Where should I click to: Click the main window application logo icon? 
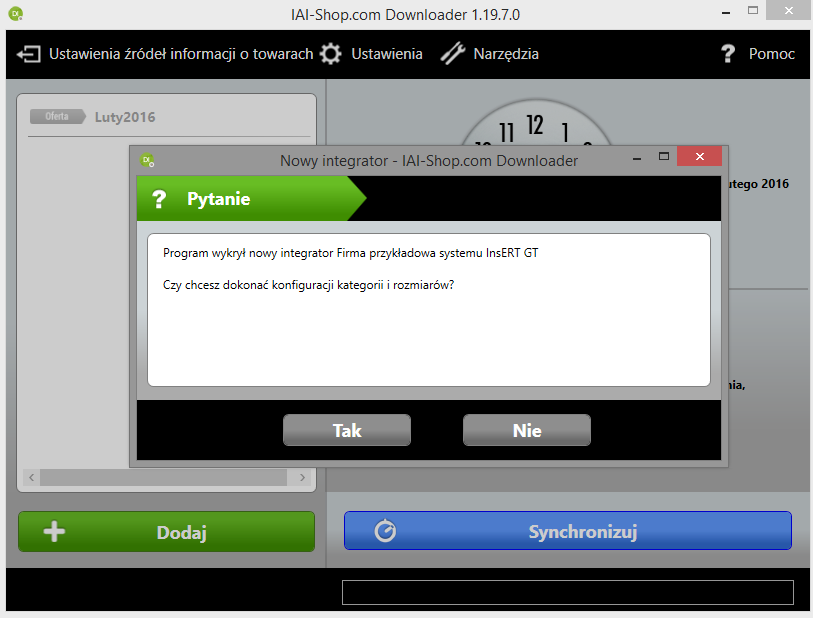(16, 14)
